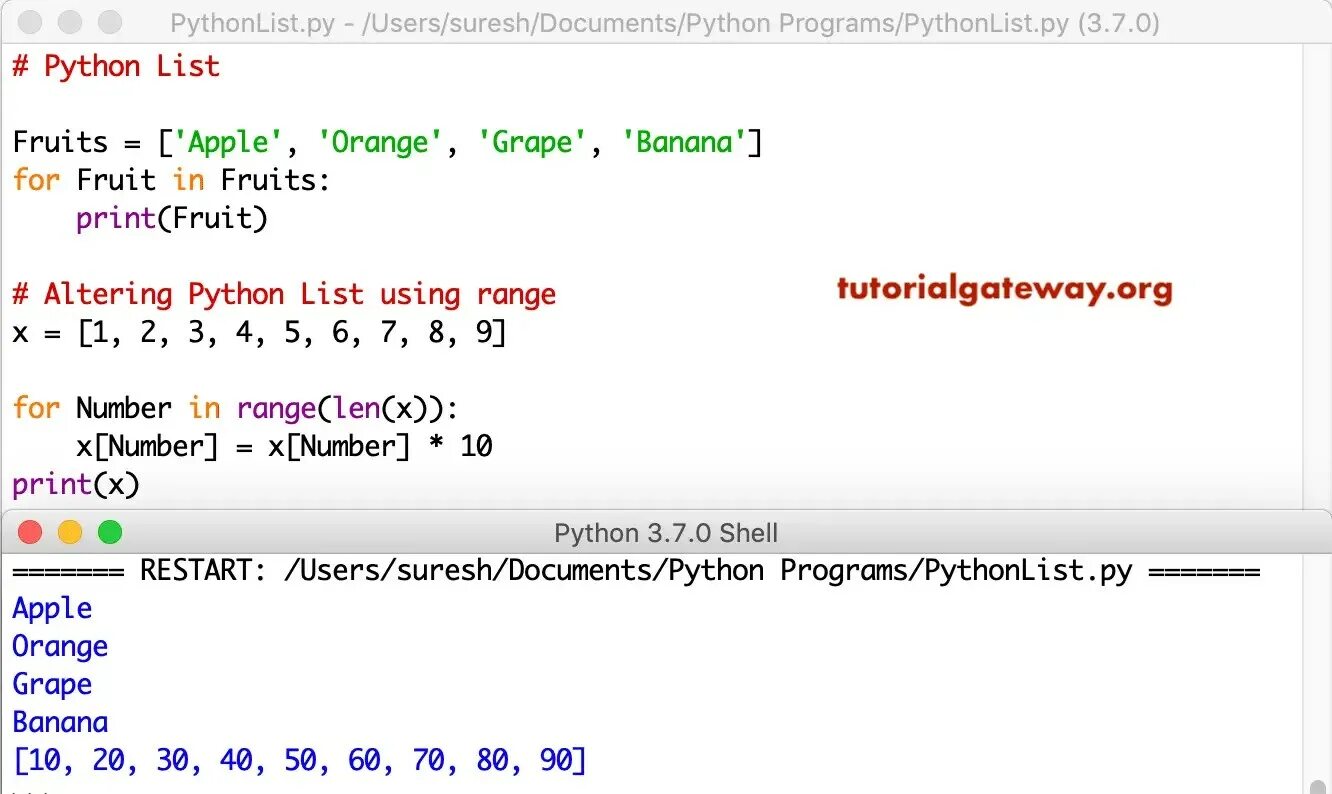Click the RESTART line in the shell

636,570
